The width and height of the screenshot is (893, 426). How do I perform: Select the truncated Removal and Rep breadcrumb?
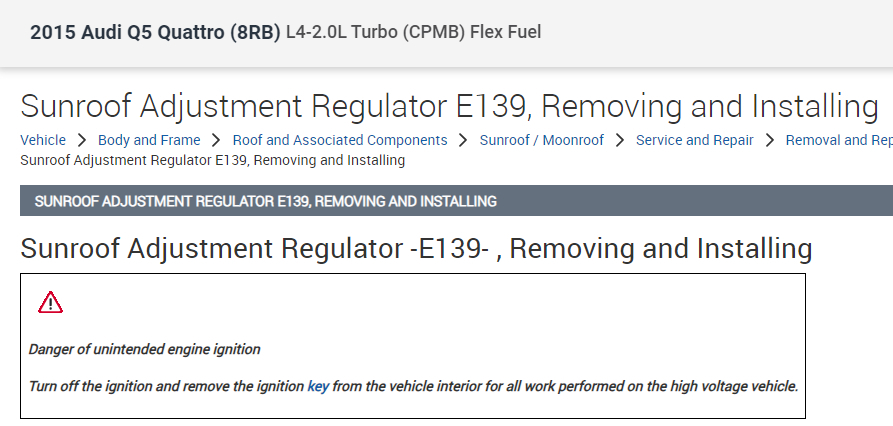[839, 141]
